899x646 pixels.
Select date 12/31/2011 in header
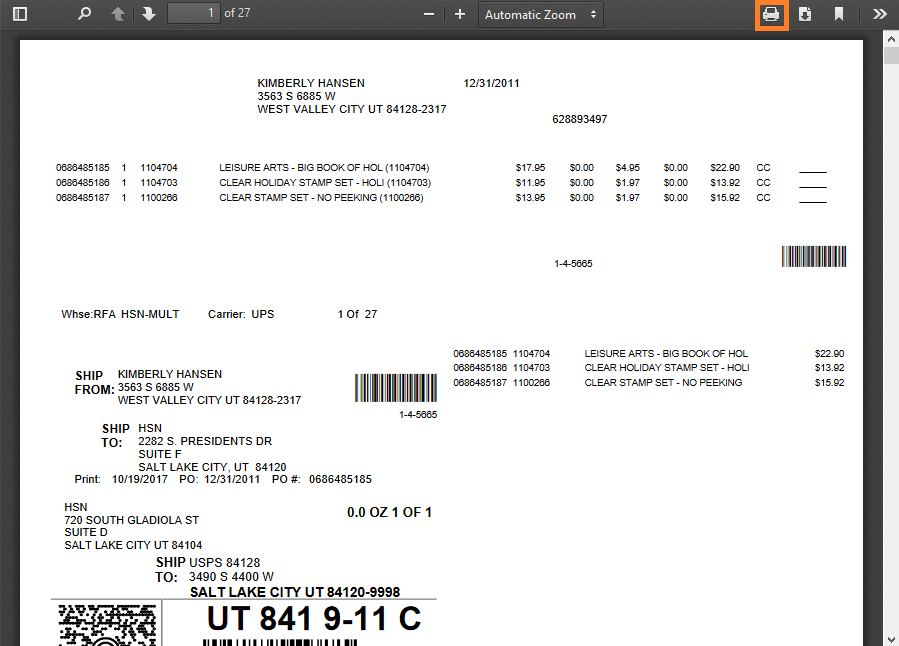click(x=491, y=83)
